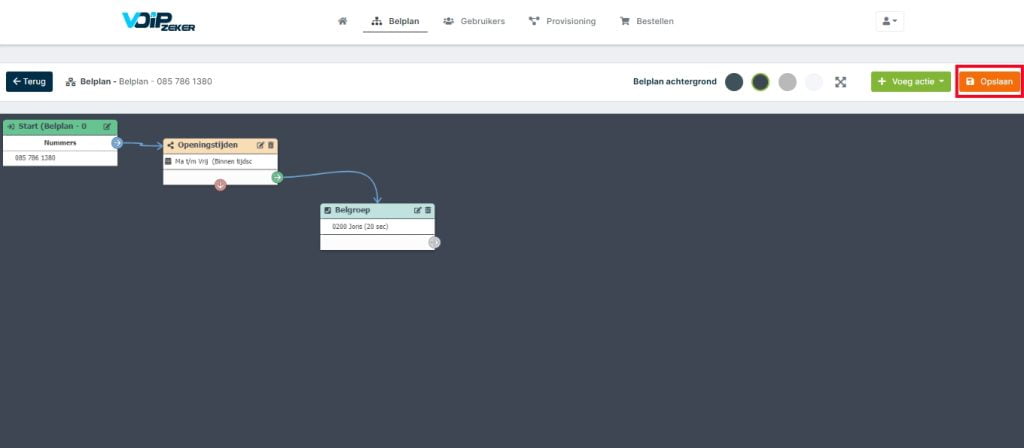
Task: Toggle fullscreen view of the belplan
Action: (840, 82)
